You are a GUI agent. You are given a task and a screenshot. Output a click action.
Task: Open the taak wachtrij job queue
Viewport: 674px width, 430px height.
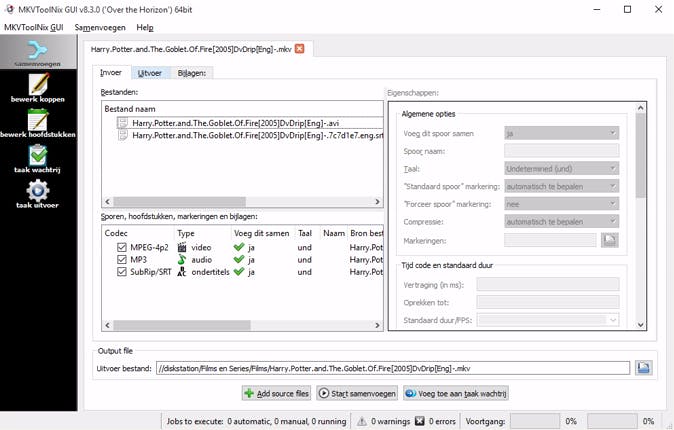[x=38, y=158]
